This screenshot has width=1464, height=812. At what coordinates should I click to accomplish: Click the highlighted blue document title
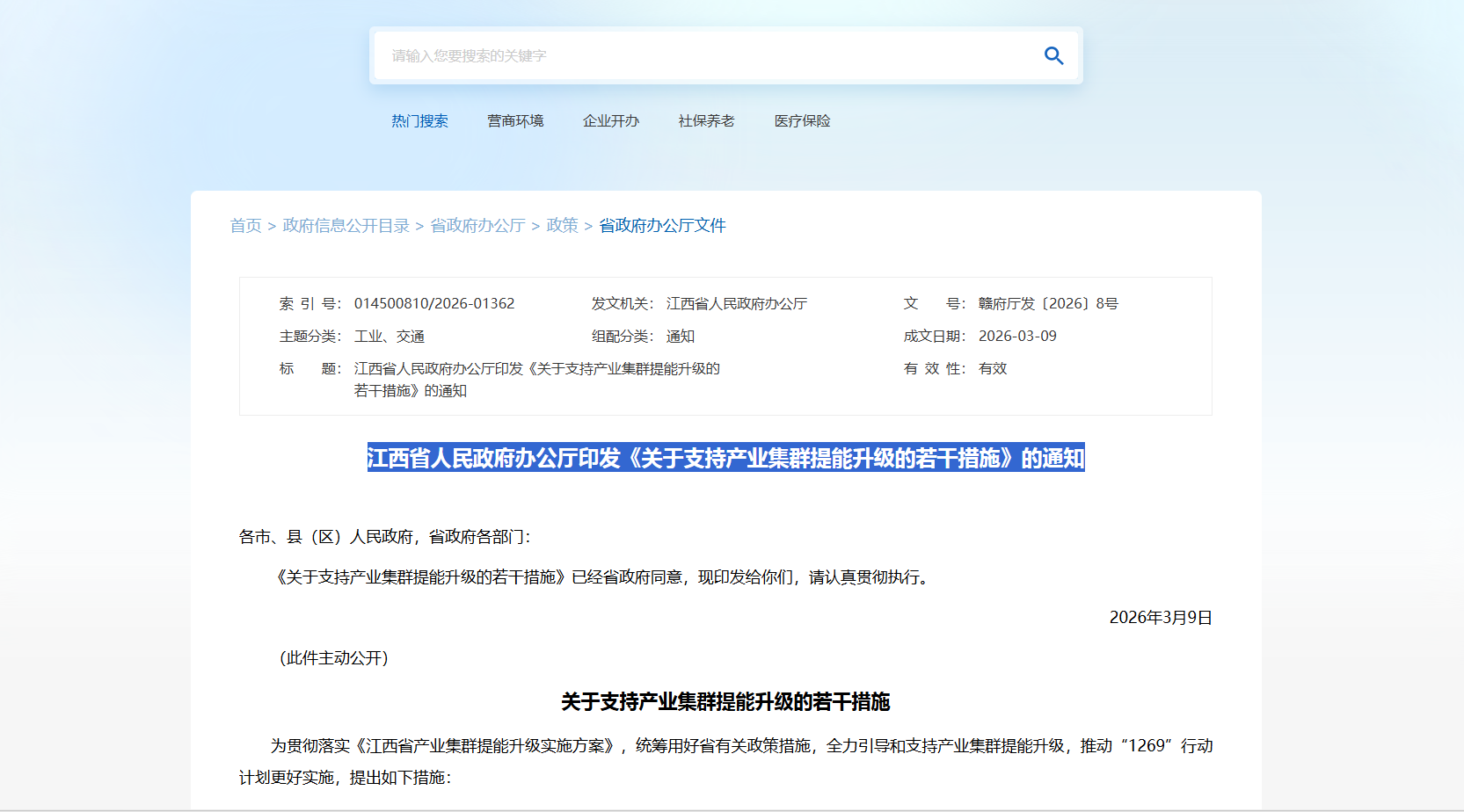point(725,458)
